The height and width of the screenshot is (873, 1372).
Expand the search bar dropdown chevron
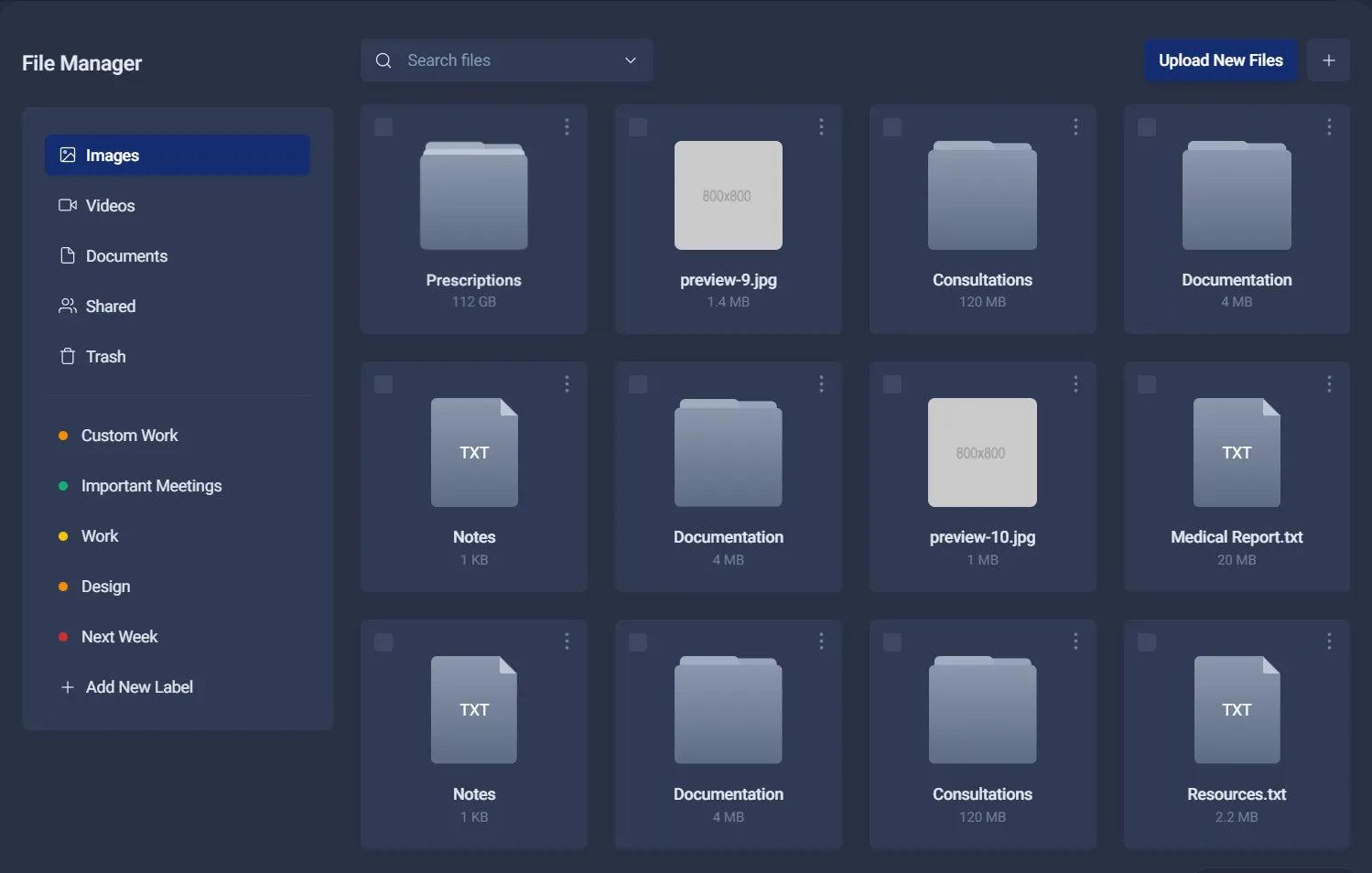[x=631, y=60]
